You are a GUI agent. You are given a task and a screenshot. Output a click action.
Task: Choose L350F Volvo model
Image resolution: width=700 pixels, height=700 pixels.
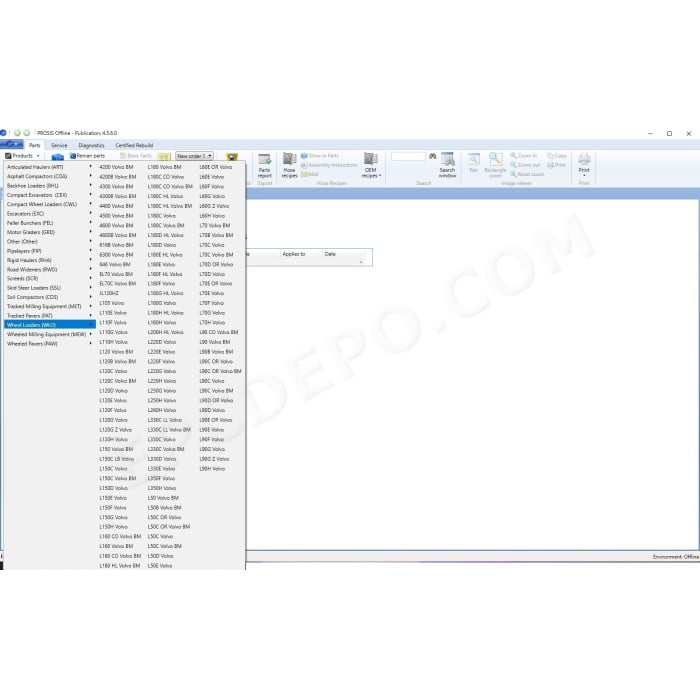[161, 478]
